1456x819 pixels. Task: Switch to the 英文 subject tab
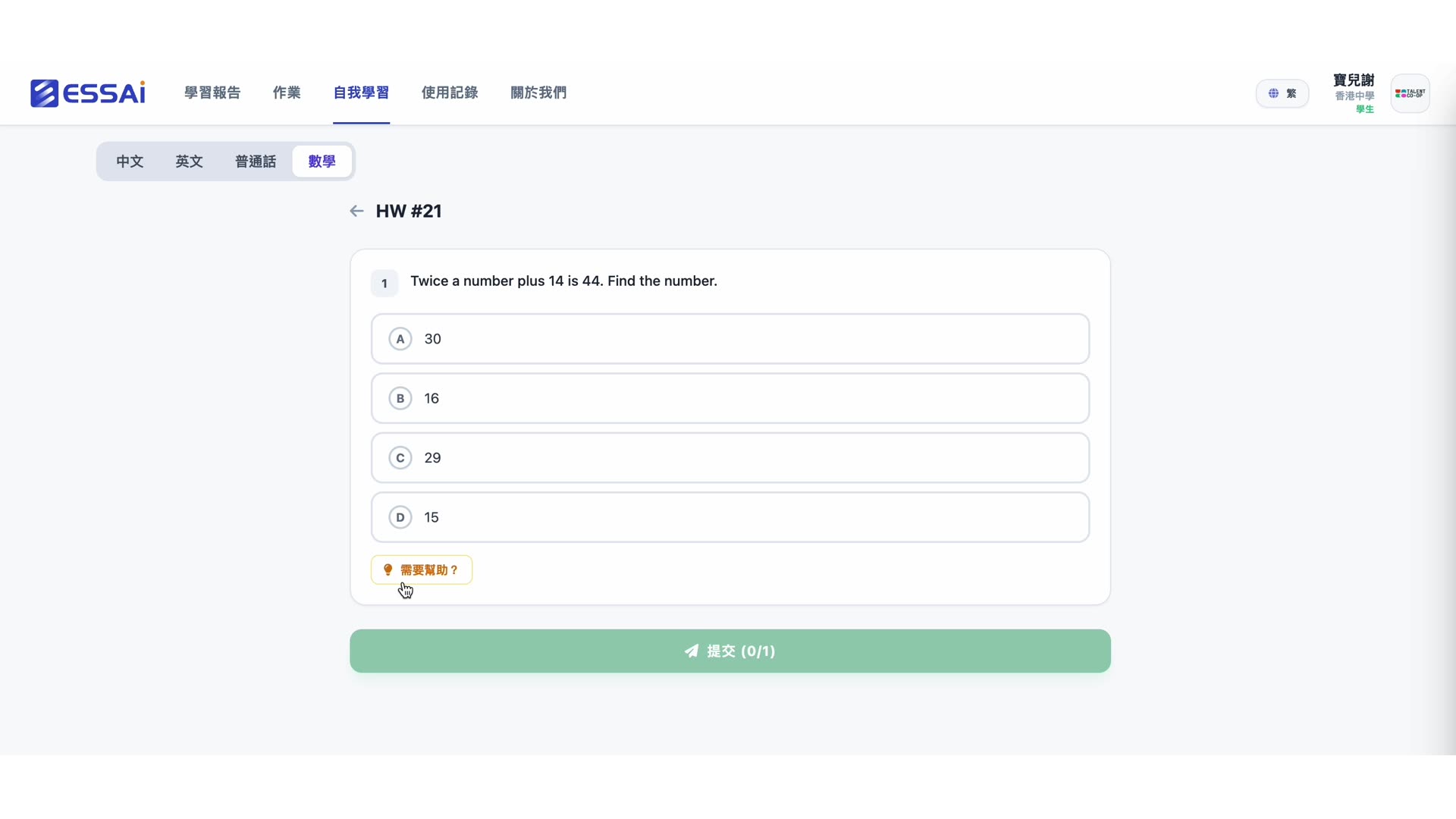pos(189,162)
